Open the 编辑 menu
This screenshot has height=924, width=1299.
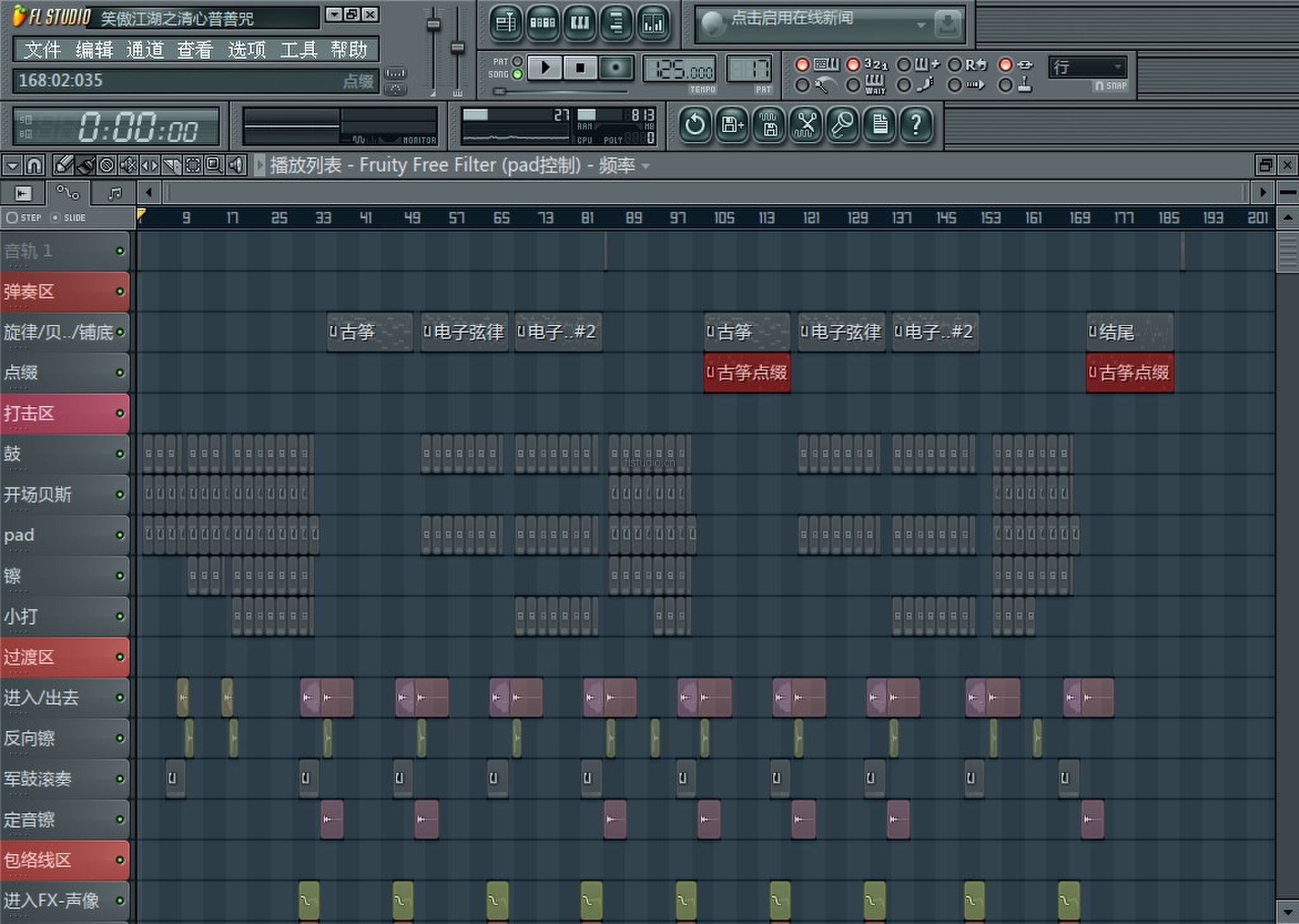[94, 49]
